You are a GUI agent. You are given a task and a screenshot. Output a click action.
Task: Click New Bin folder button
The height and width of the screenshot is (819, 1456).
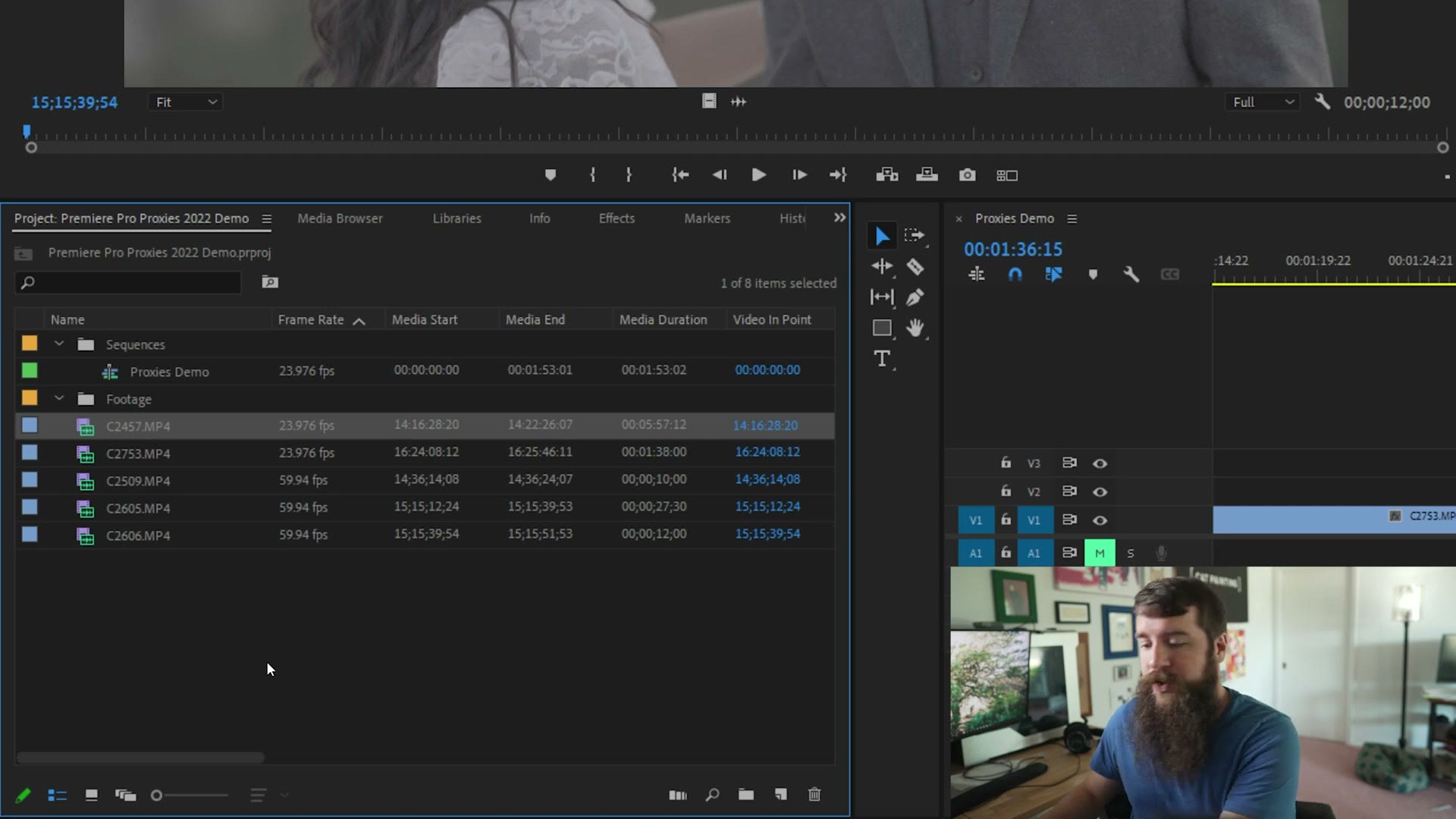(x=746, y=795)
